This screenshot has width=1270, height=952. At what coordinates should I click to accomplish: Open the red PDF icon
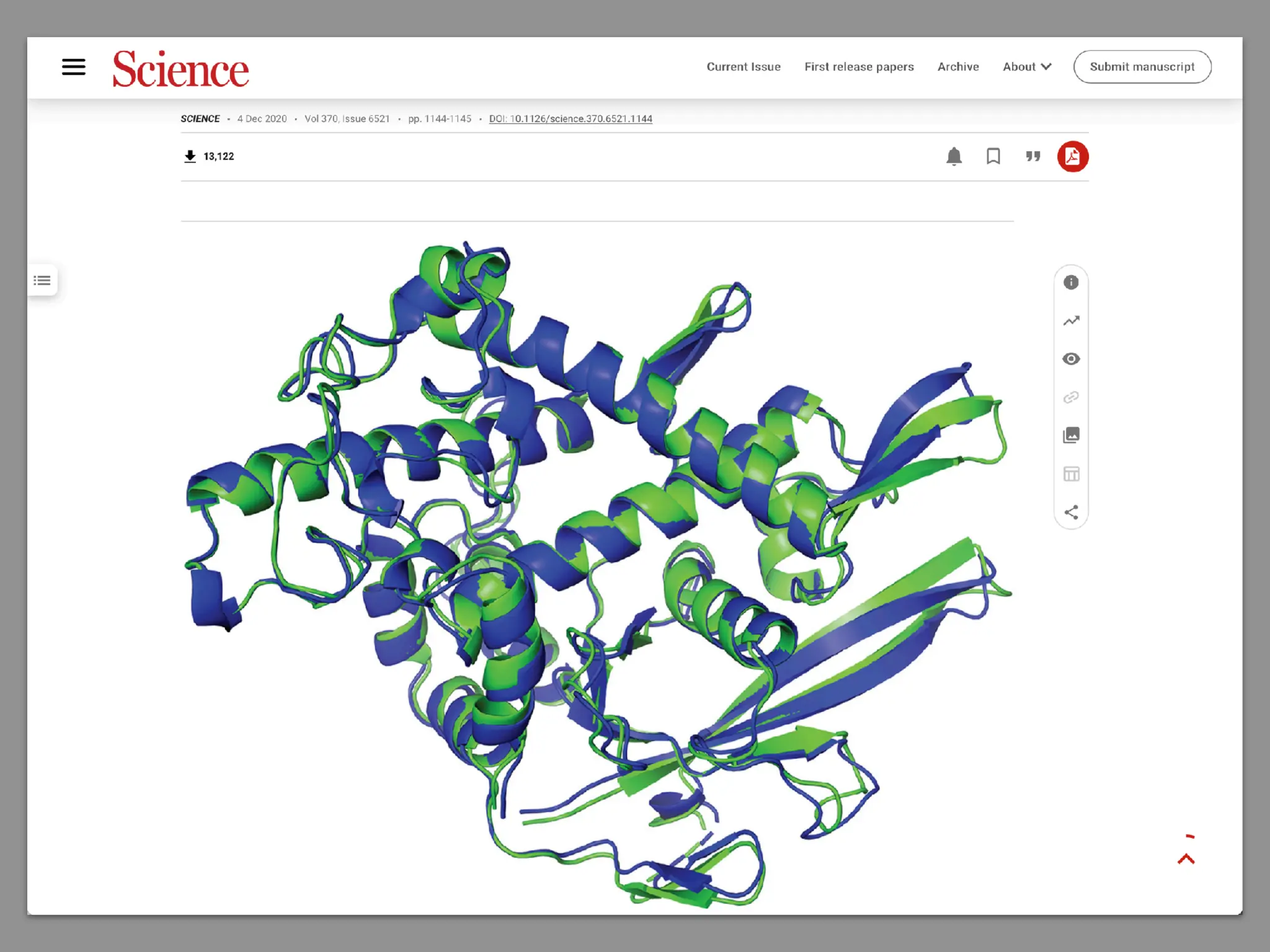[x=1072, y=156]
